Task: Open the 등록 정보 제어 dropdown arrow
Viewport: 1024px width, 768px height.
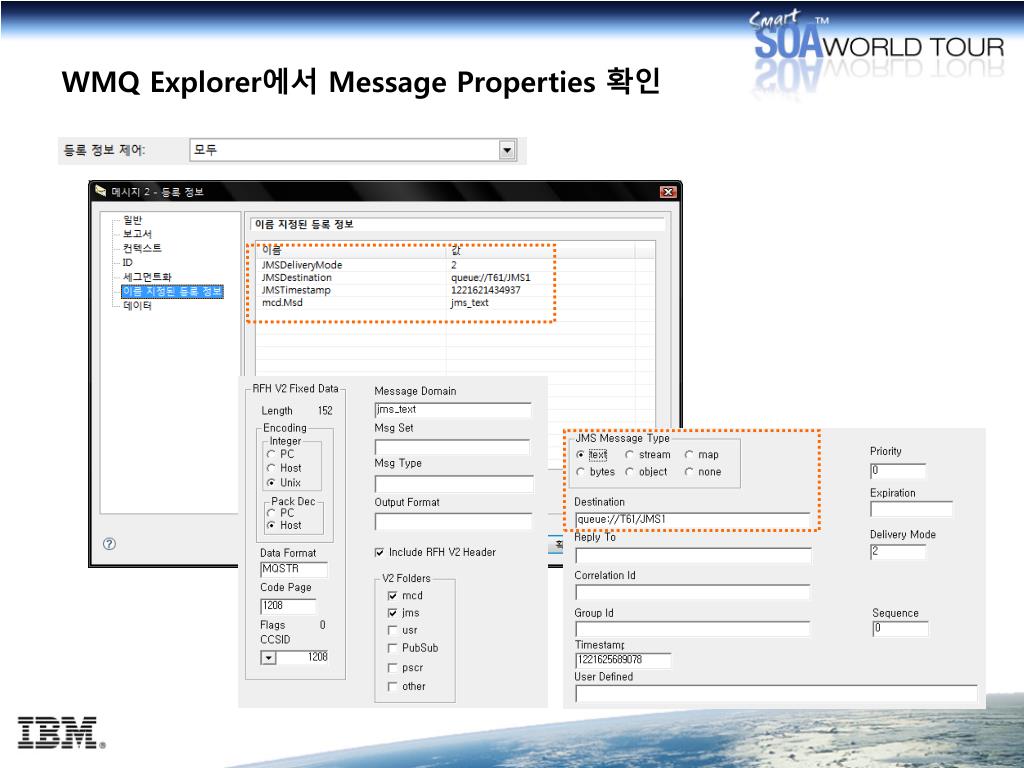Action: click(507, 150)
